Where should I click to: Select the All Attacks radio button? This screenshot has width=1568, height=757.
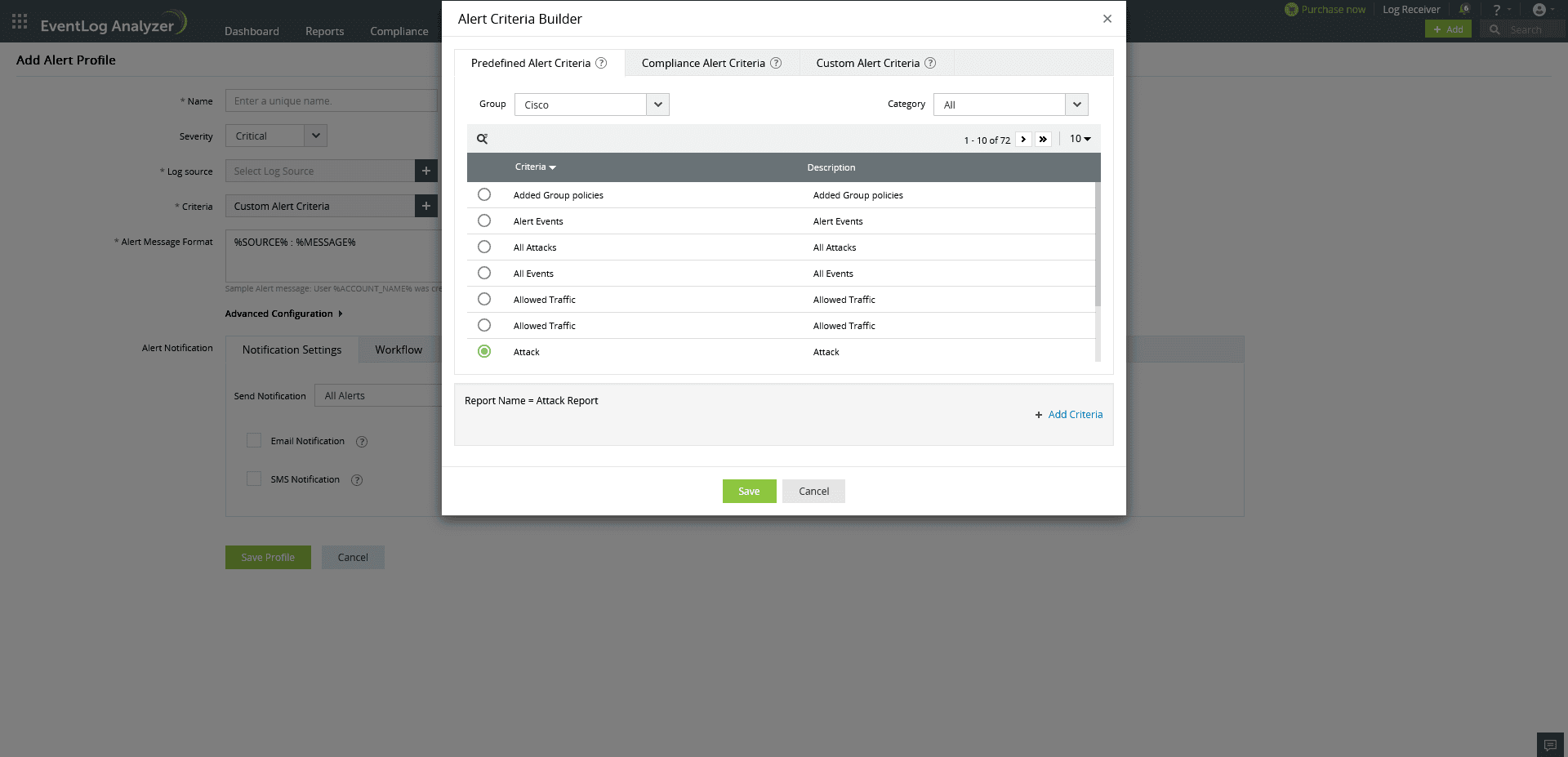pyautogui.click(x=484, y=247)
